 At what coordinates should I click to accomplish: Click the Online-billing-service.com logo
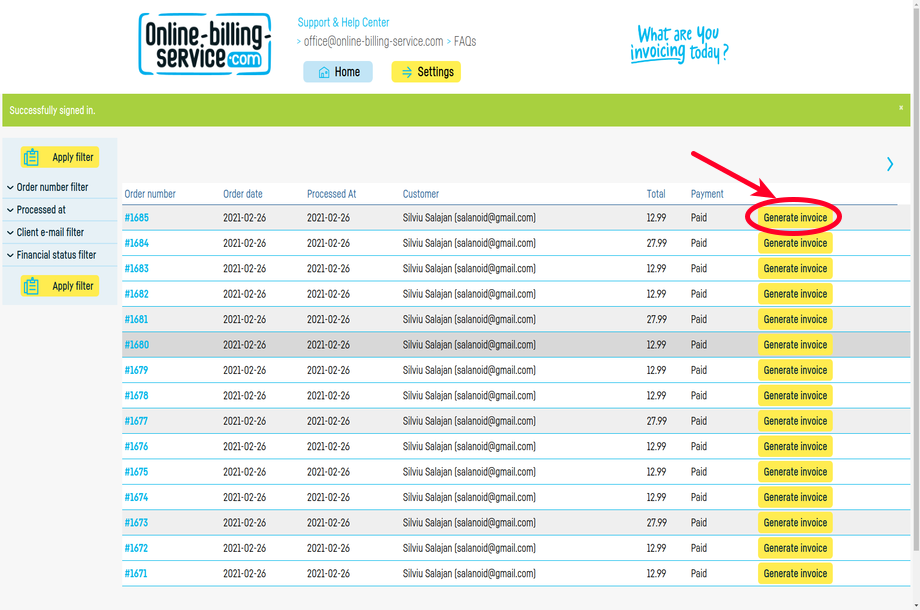(205, 44)
